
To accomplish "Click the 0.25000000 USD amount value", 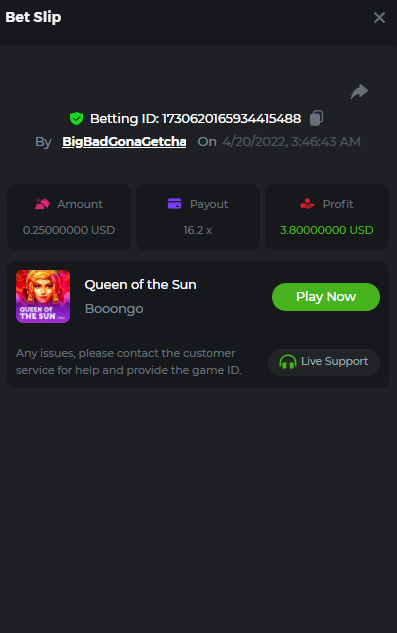I will click(69, 230).
